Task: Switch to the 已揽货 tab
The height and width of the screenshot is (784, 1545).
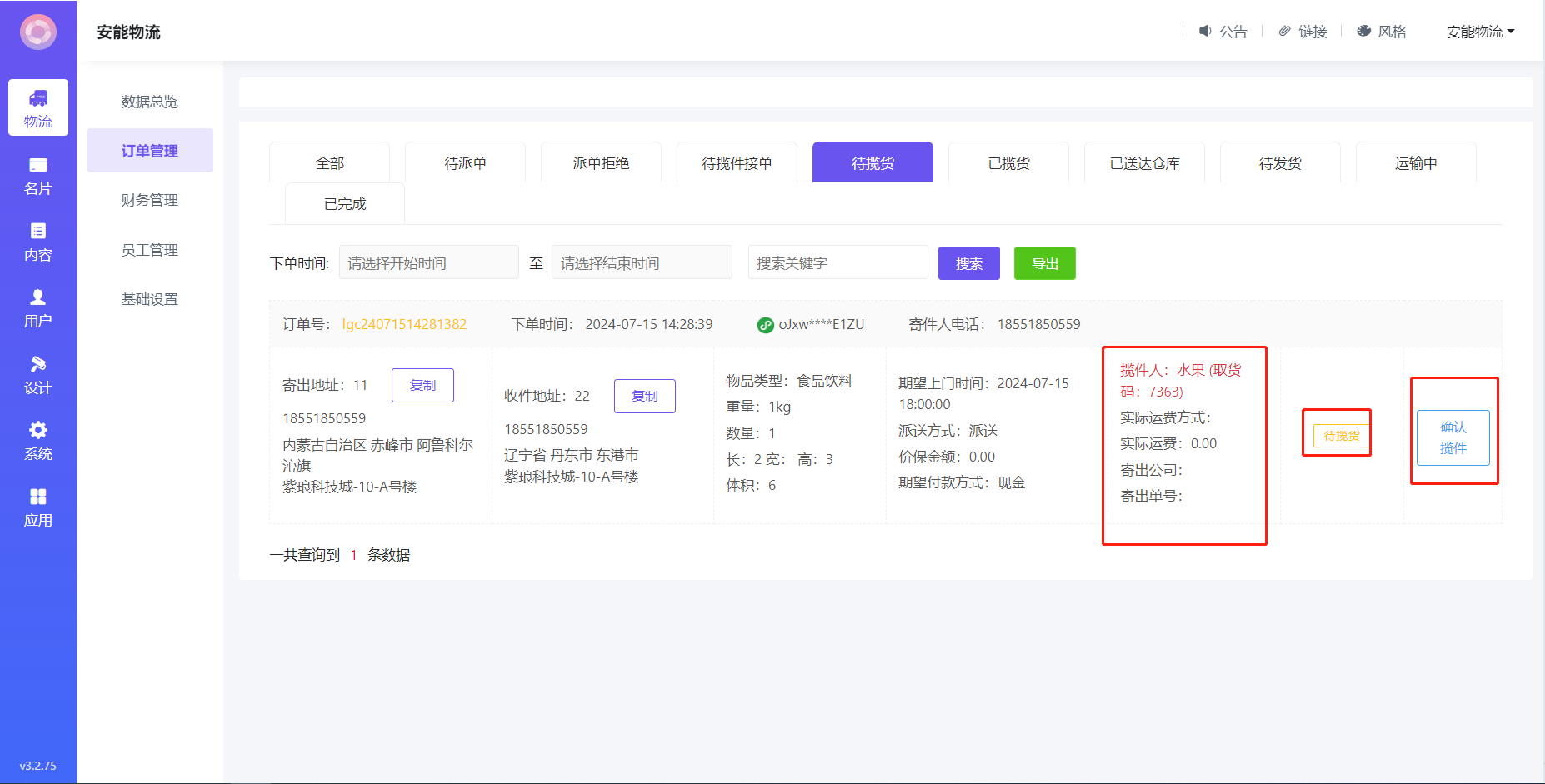Action: click(1008, 163)
